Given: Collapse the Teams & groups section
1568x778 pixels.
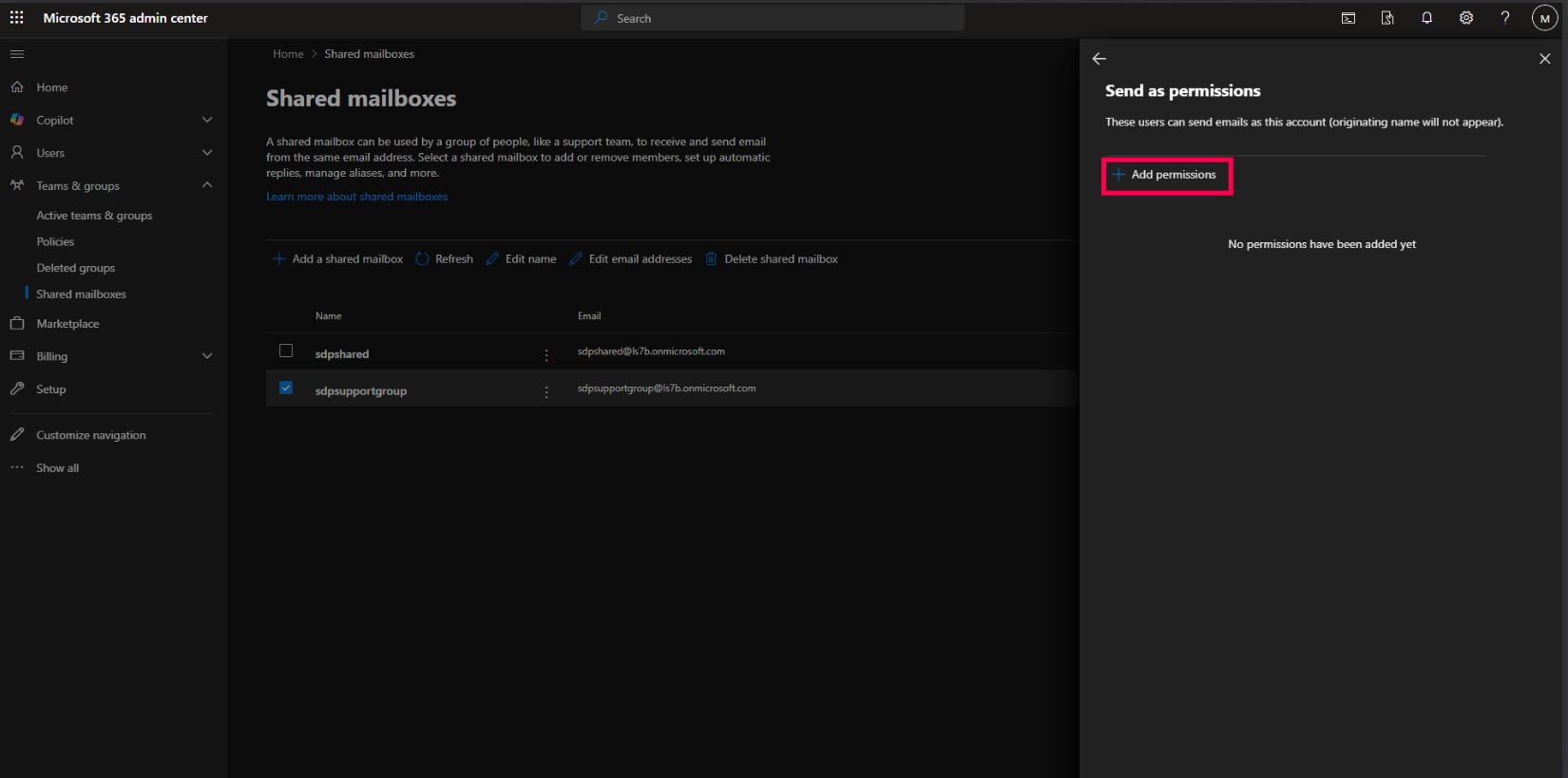Looking at the screenshot, I should [207, 185].
